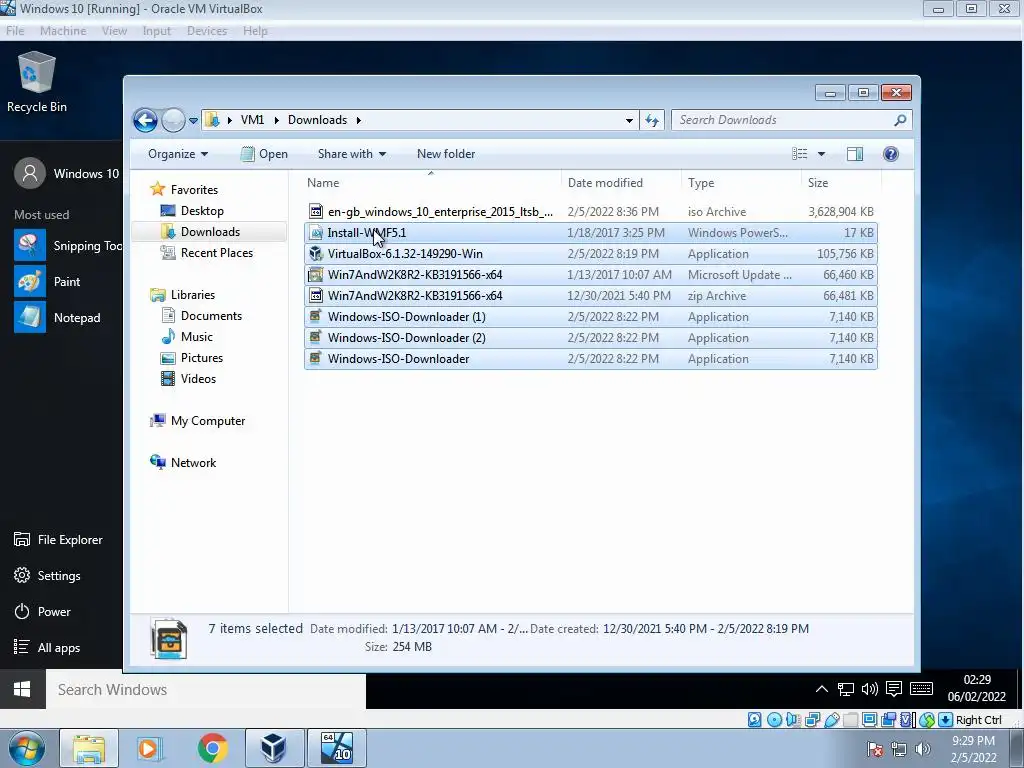Screen dimensions: 1024x768
Task: Open guest action center notification icon
Action: click(893, 689)
